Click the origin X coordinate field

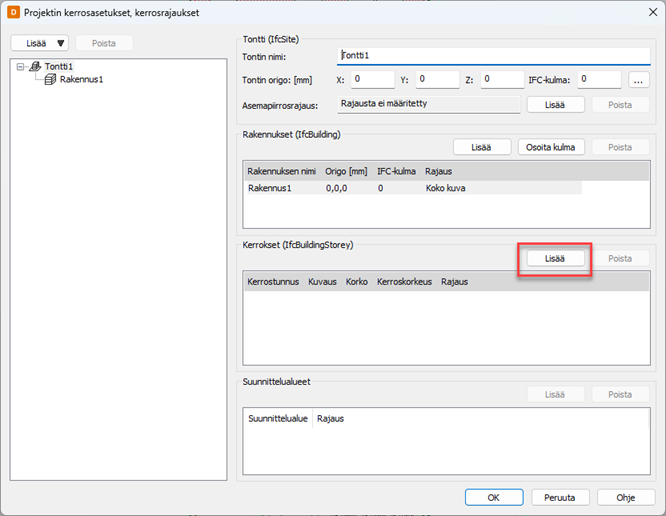[x=372, y=79]
